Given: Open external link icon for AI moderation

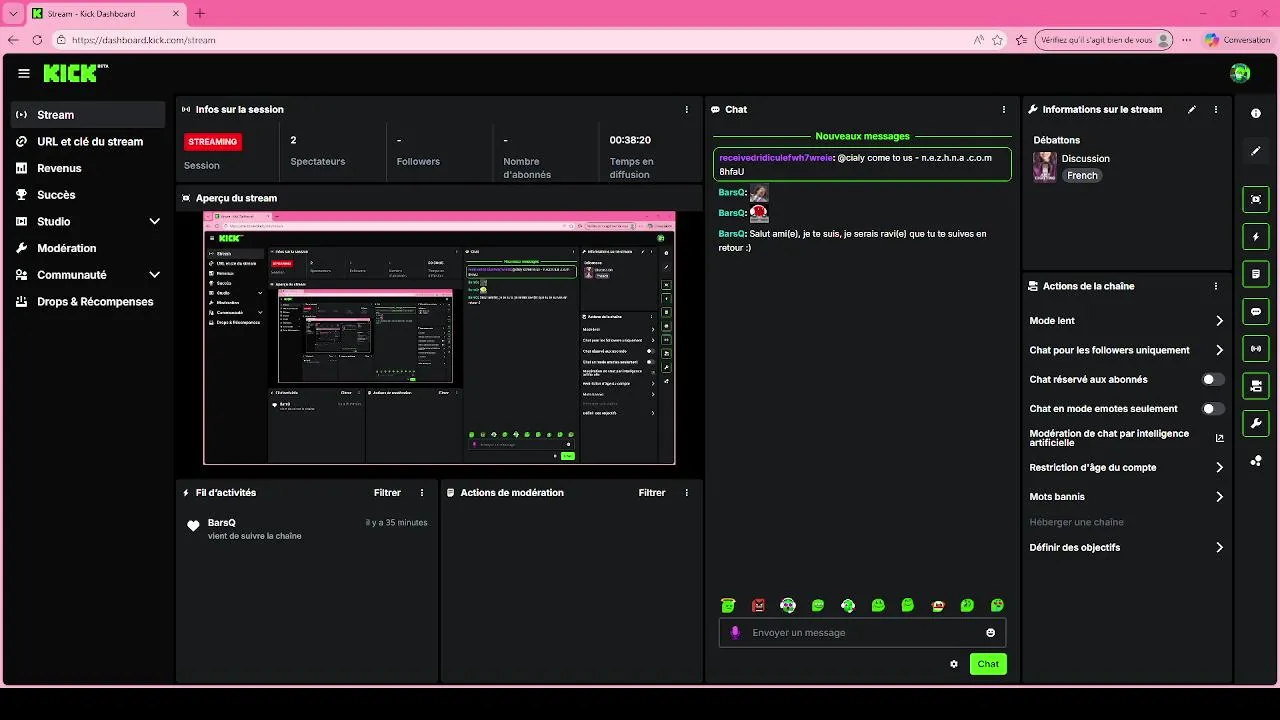Looking at the screenshot, I should click(1219, 438).
